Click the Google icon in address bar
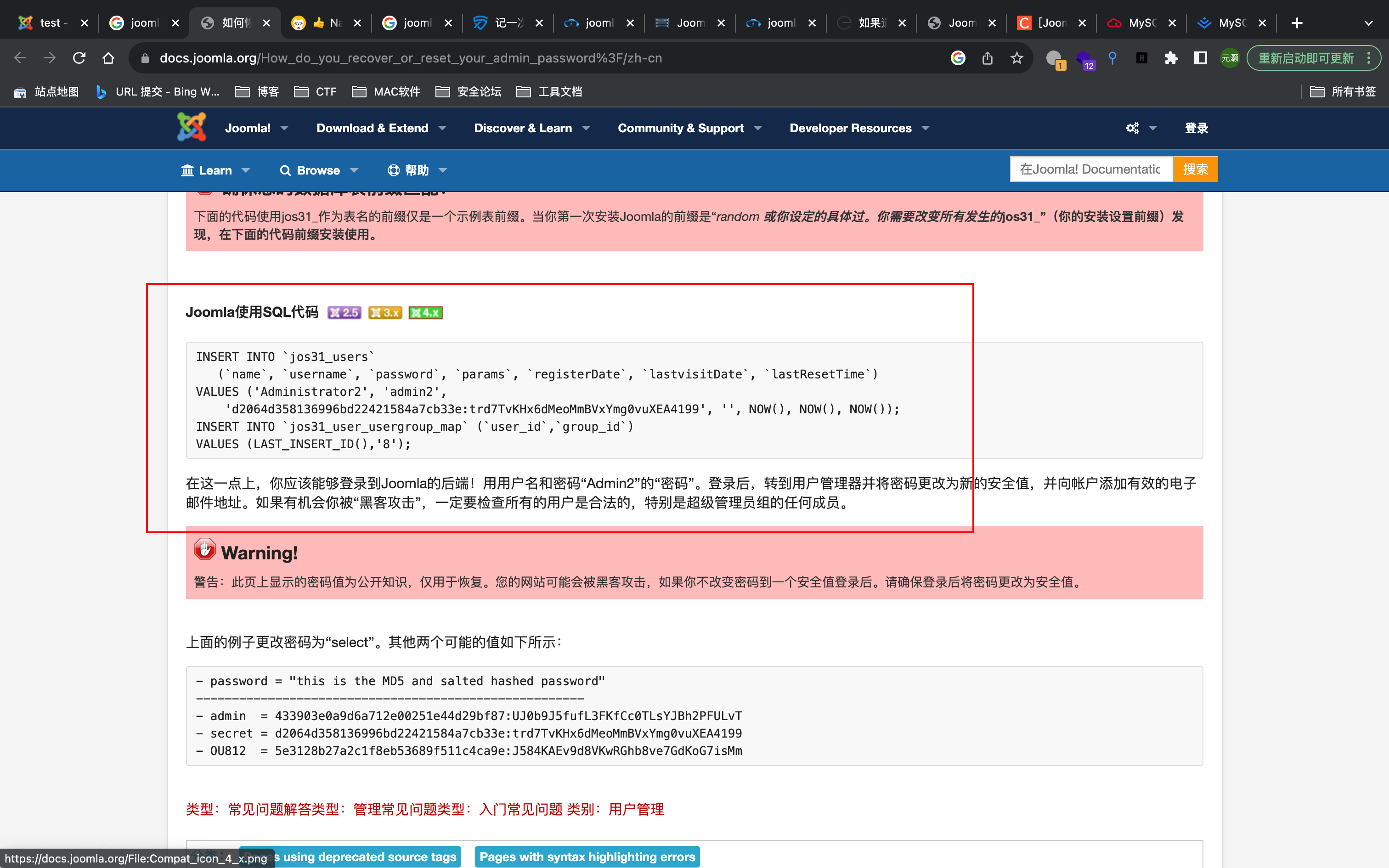Screen dimensions: 1389x868 tap(958, 58)
